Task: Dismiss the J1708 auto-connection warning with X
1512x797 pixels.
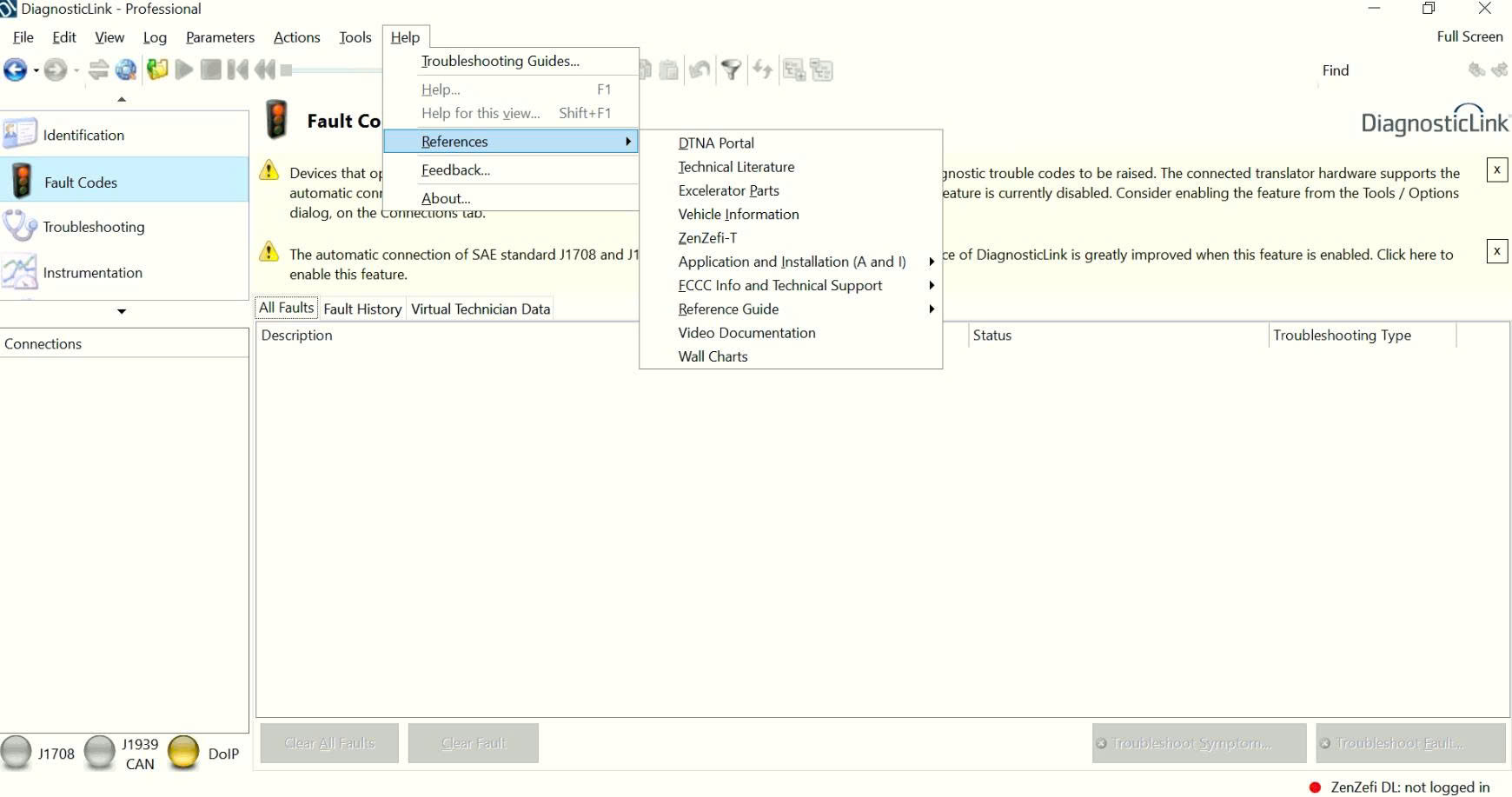Action: [1497, 251]
